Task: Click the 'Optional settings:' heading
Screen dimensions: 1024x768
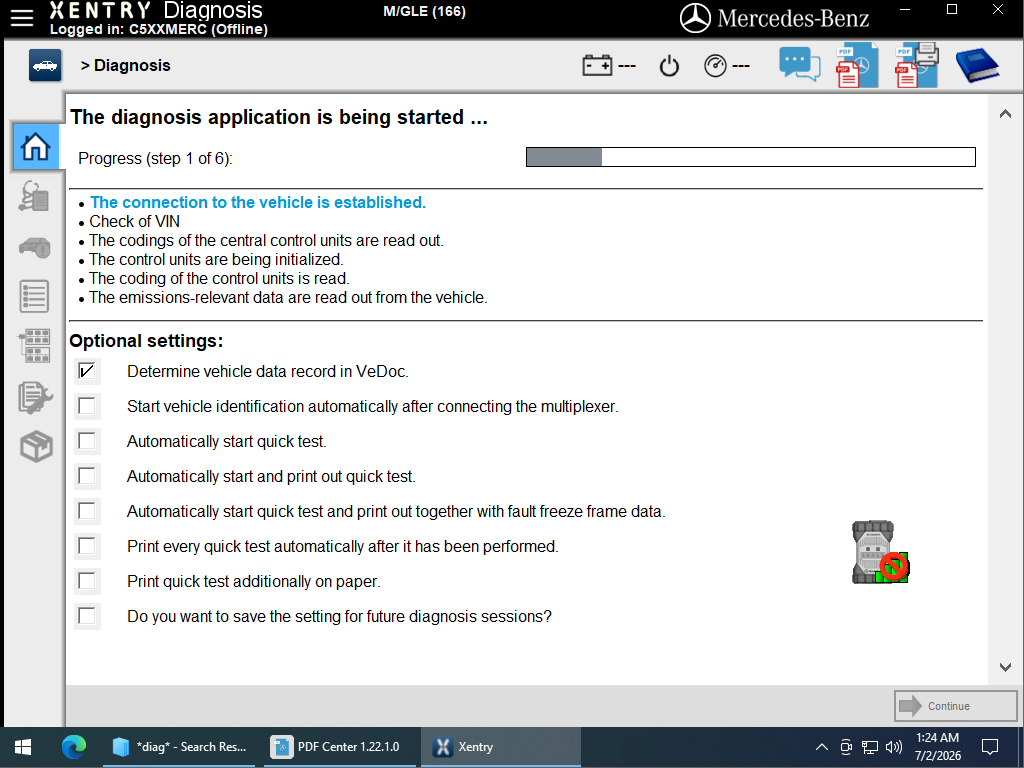Action: [x=146, y=341]
